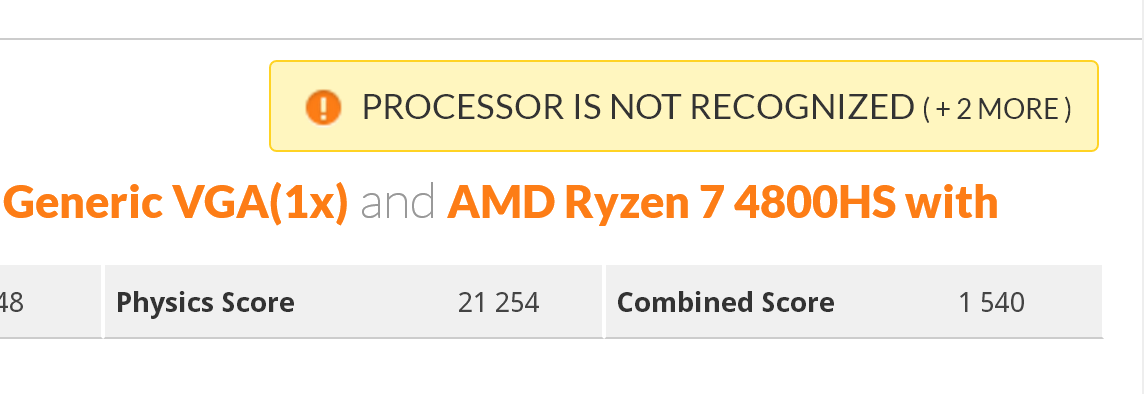Click the yellow warning banner's empty right edge
Screen dimensions: 1144x394
coord(1086,107)
